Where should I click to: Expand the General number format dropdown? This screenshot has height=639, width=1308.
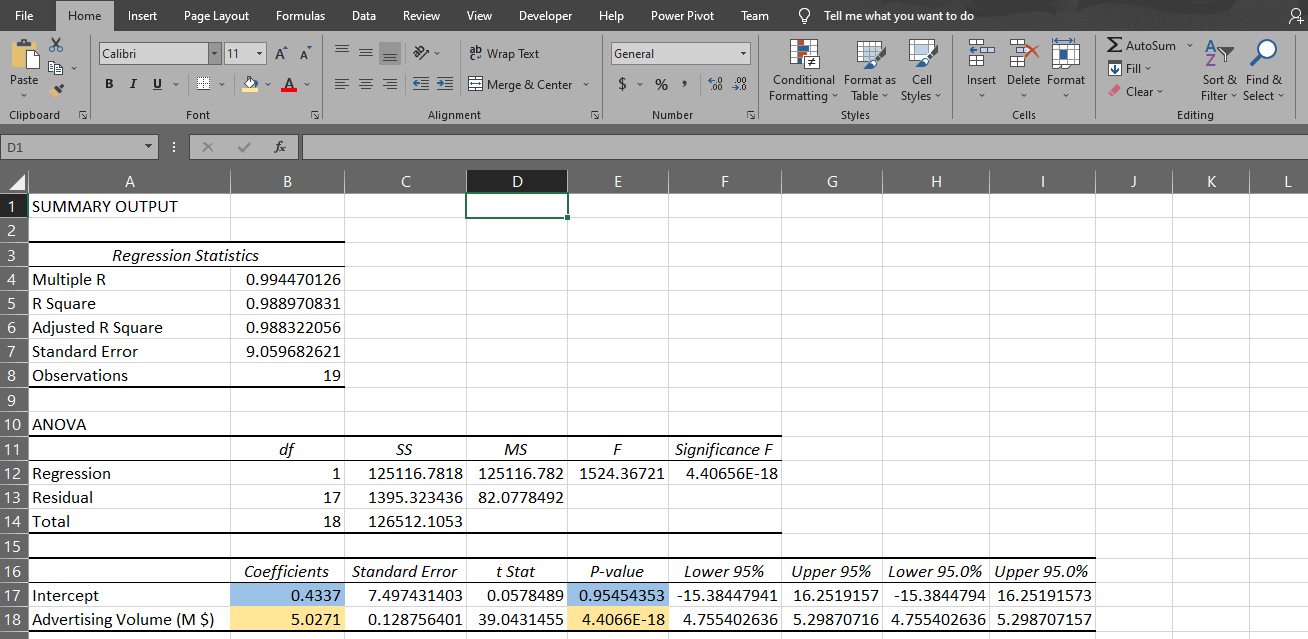point(743,54)
